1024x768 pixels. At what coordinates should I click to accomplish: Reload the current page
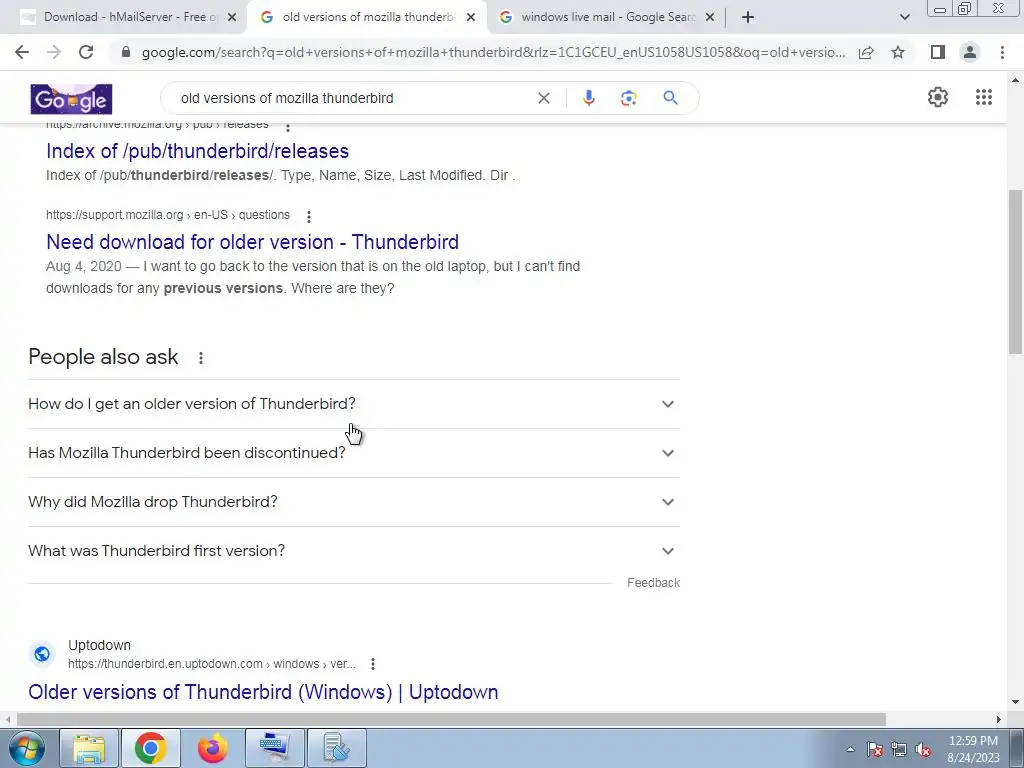click(86, 52)
